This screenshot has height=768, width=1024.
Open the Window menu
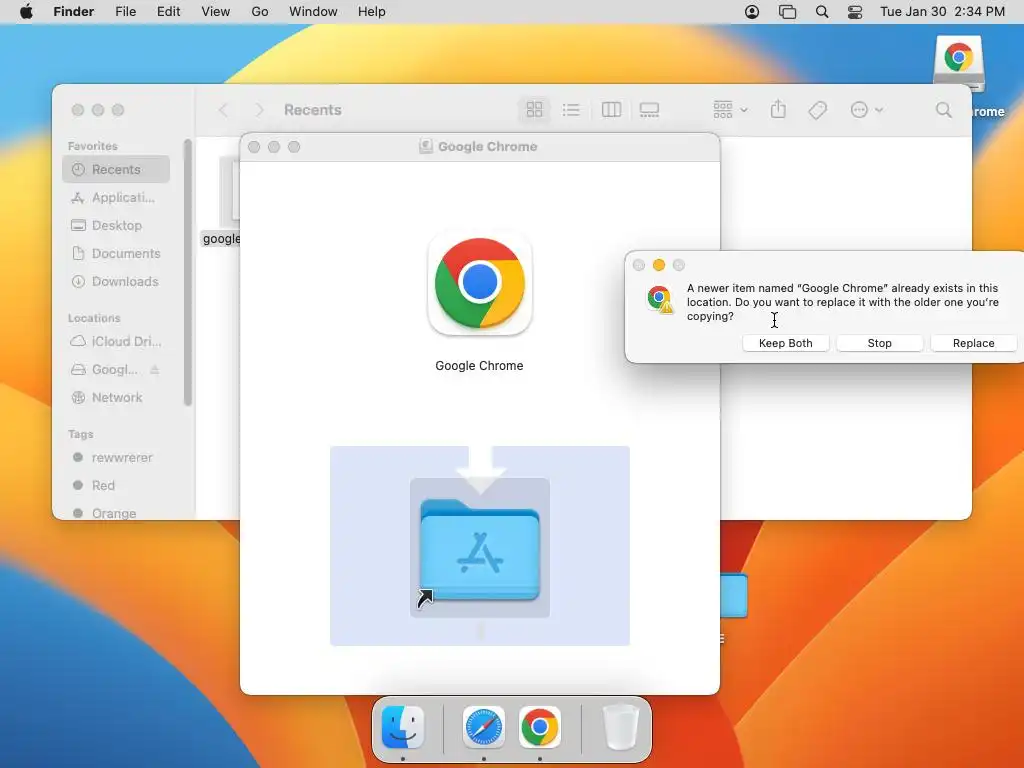click(x=313, y=12)
